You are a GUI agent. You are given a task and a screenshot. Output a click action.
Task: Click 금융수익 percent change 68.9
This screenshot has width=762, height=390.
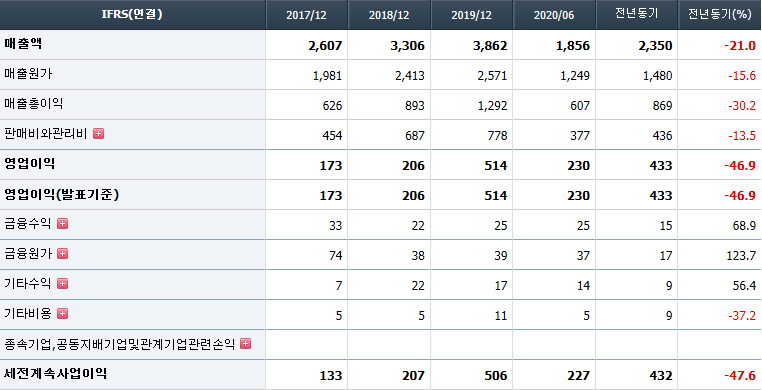[x=745, y=226]
